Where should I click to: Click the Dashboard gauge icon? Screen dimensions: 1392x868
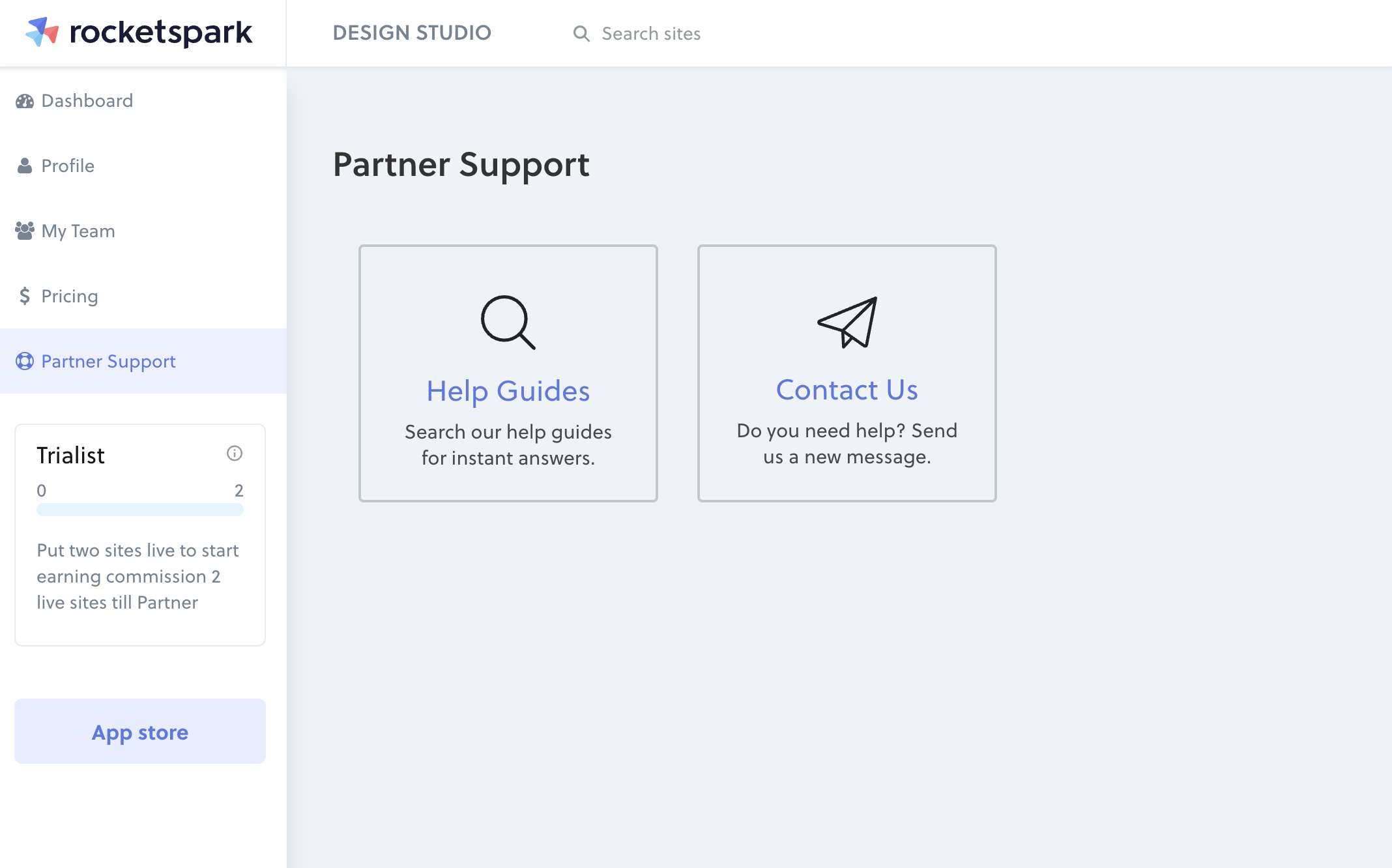click(x=25, y=101)
